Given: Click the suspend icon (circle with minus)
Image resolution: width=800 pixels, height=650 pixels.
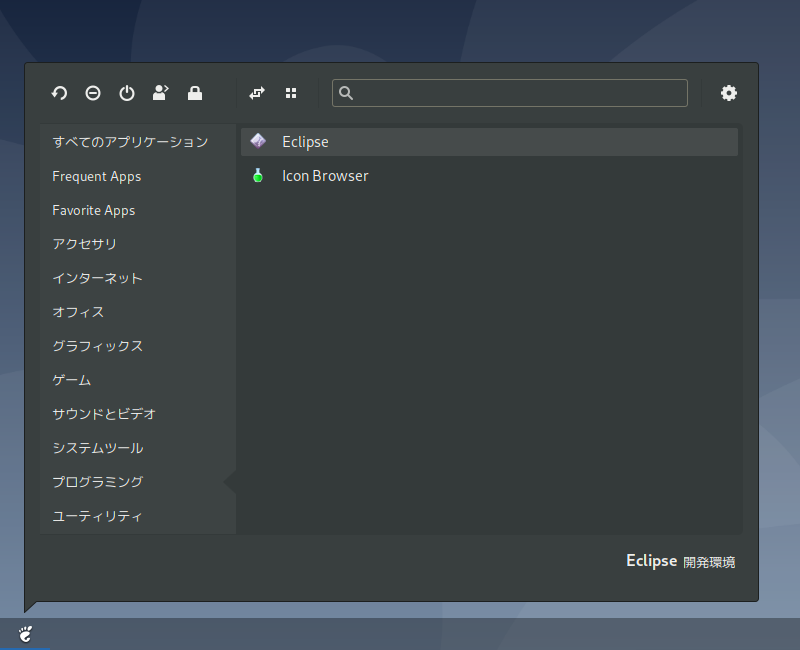Looking at the screenshot, I should [93, 93].
